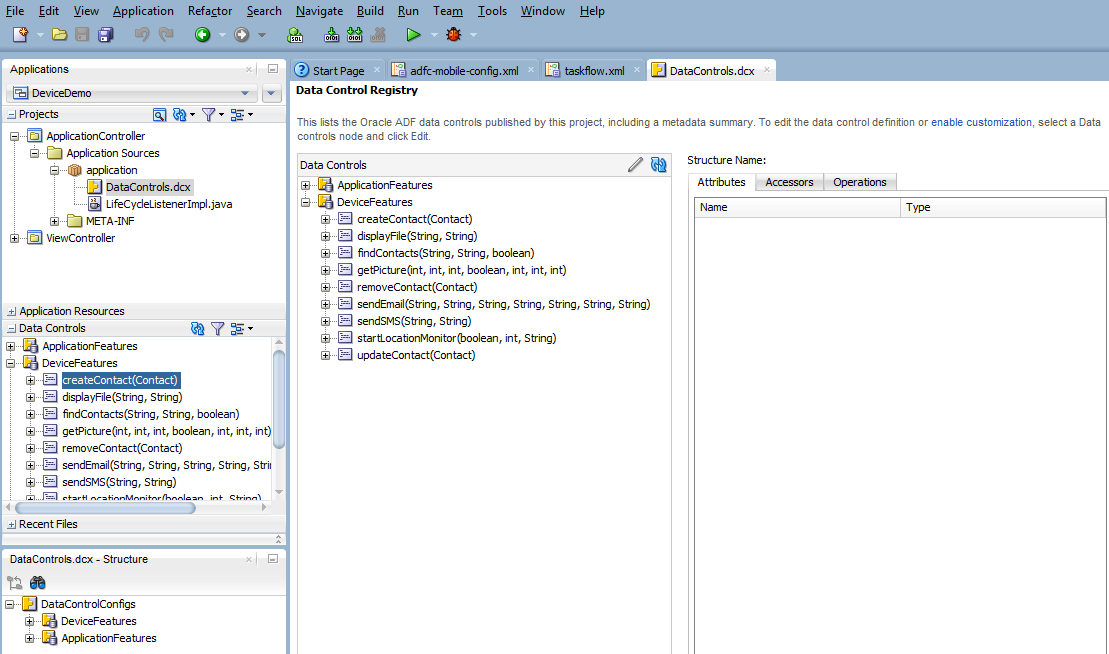Viewport: 1109px width, 654px height.
Task: Click the enable customization link
Action: pos(981,122)
